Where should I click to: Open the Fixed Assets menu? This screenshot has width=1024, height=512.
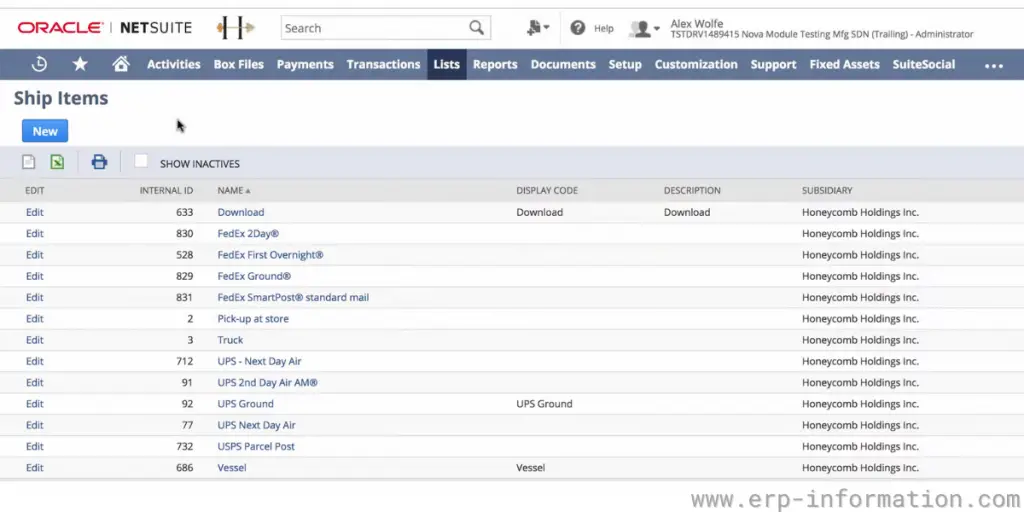844,65
